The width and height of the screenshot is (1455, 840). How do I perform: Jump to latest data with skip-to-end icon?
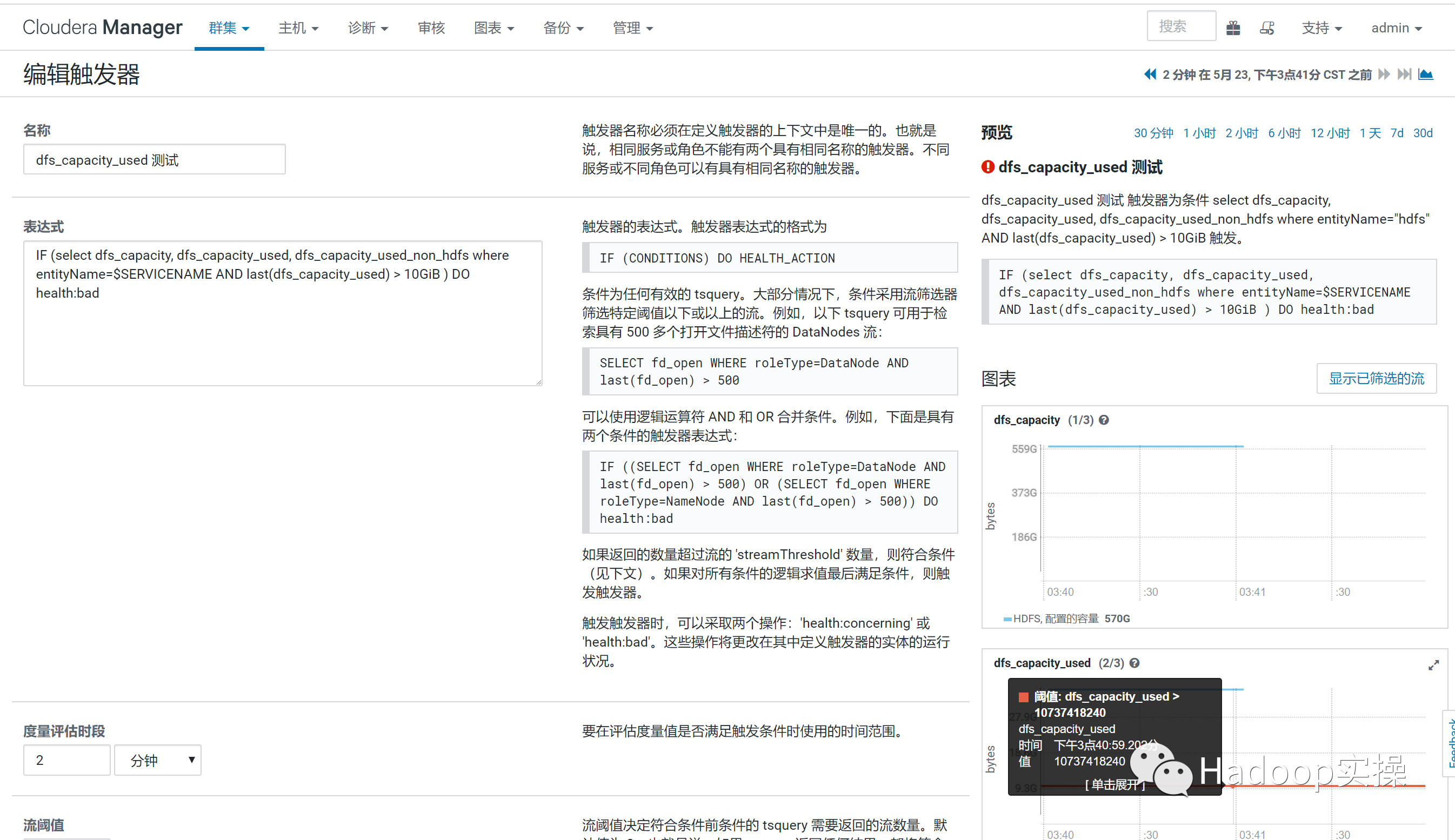(x=1404, y=74)
